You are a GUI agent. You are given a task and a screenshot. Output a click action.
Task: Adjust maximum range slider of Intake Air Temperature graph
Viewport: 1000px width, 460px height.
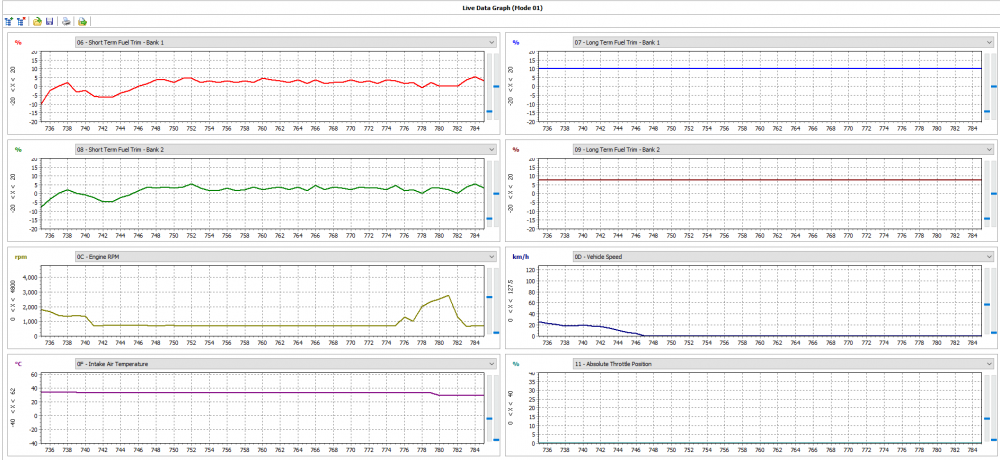(489, 418)
